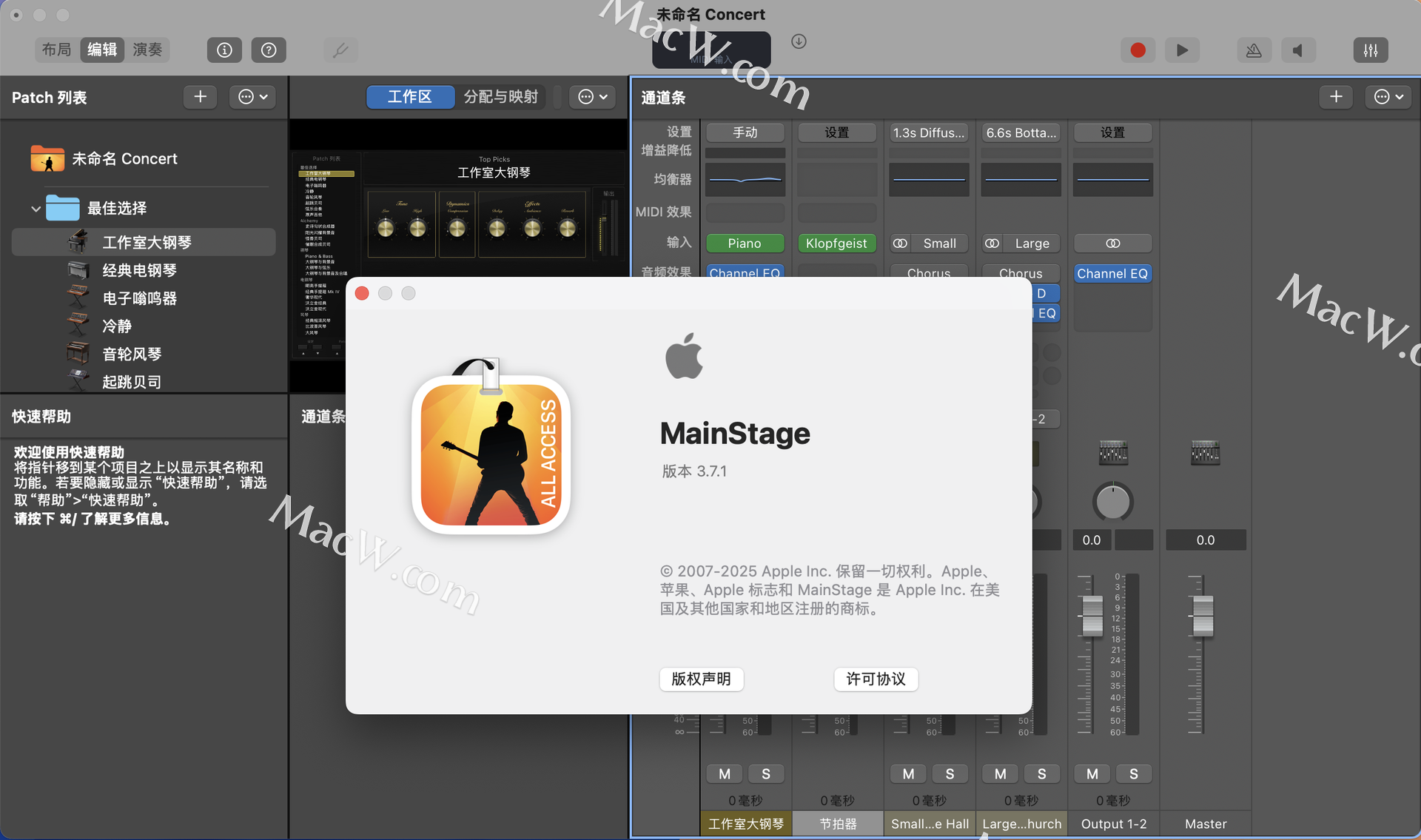Select the 工作室大钢琴 patch

pos(144,242)
